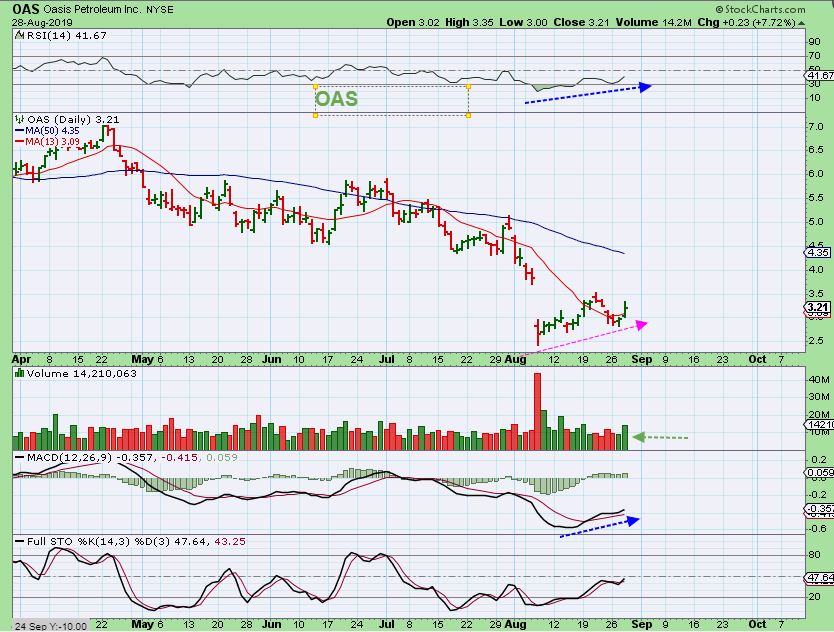This screenshot has width=834, height=632.
Task: Click the 4.35 MA(50) axis price tag
Action: 818,253
